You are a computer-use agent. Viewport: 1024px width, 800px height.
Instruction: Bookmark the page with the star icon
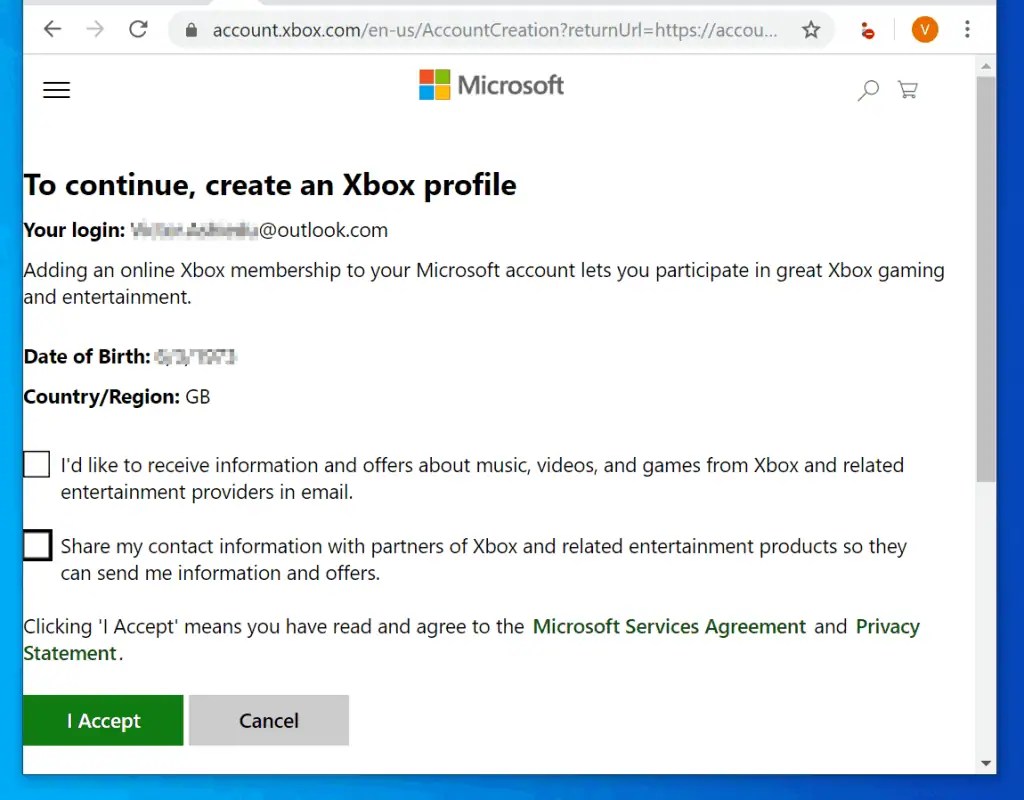811,29
